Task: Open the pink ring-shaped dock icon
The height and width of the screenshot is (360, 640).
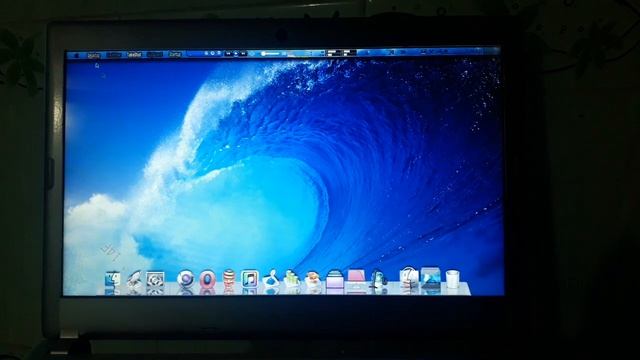Action: [207, 280]
